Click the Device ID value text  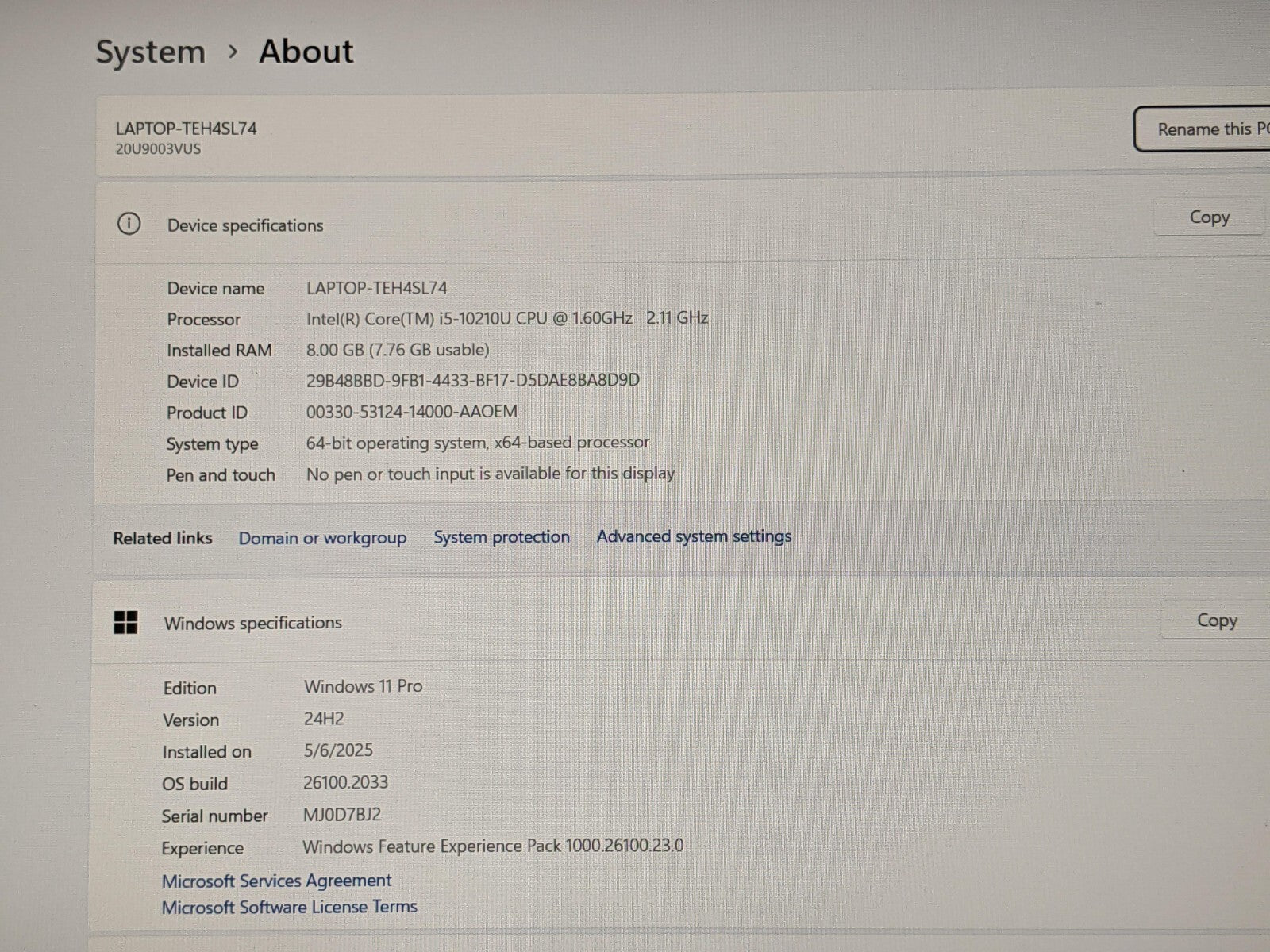tap(472, 380)
